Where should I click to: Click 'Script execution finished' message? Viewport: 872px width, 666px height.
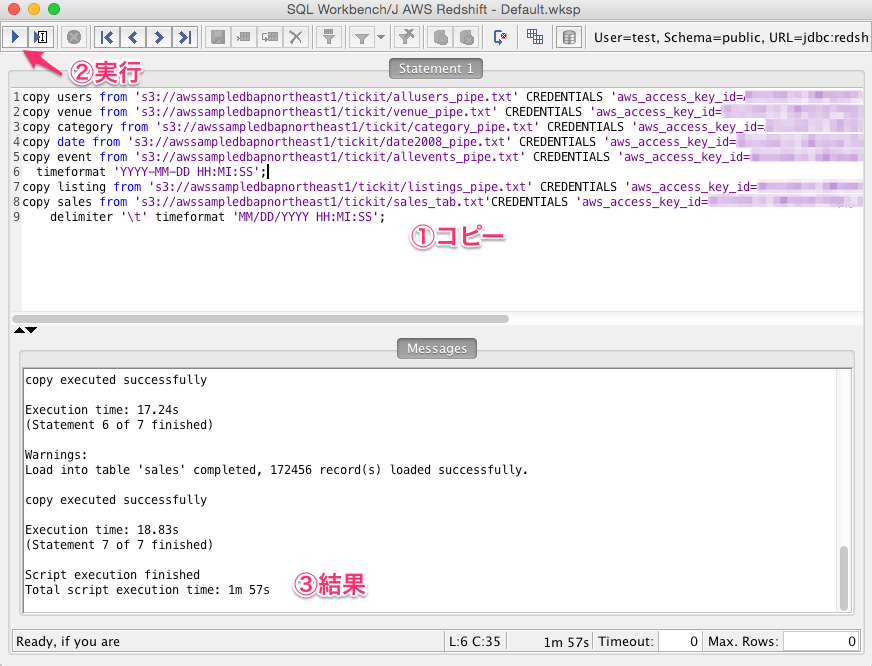[x=112, y=575]
